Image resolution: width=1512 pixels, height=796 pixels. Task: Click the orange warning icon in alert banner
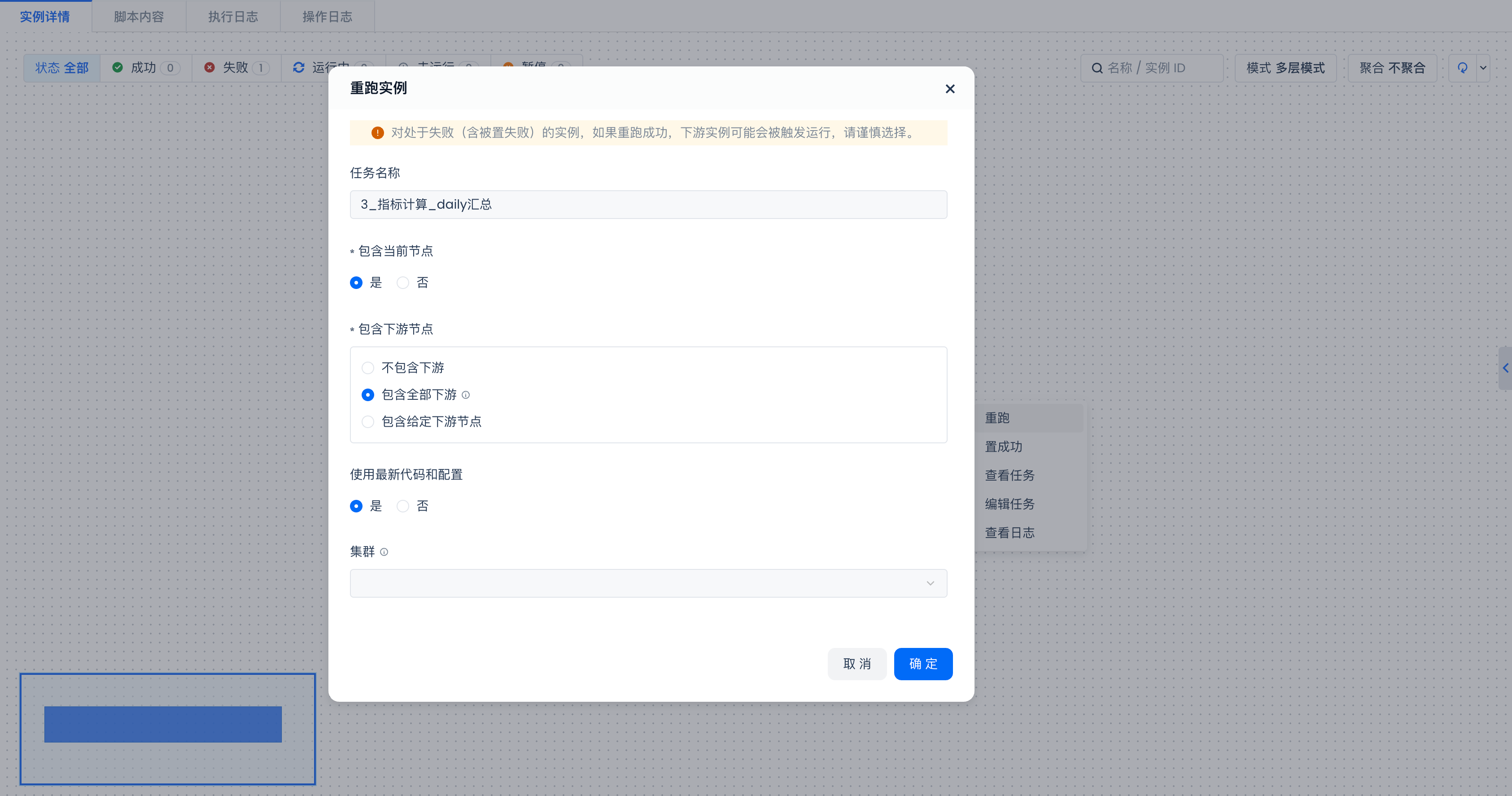click(377, 133)
